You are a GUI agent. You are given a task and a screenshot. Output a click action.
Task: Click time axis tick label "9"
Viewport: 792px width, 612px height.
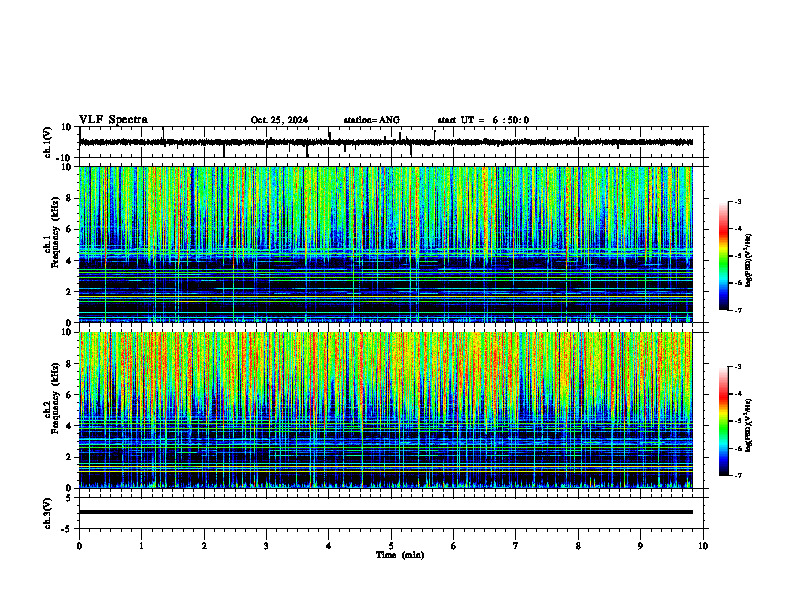(640, 546)
